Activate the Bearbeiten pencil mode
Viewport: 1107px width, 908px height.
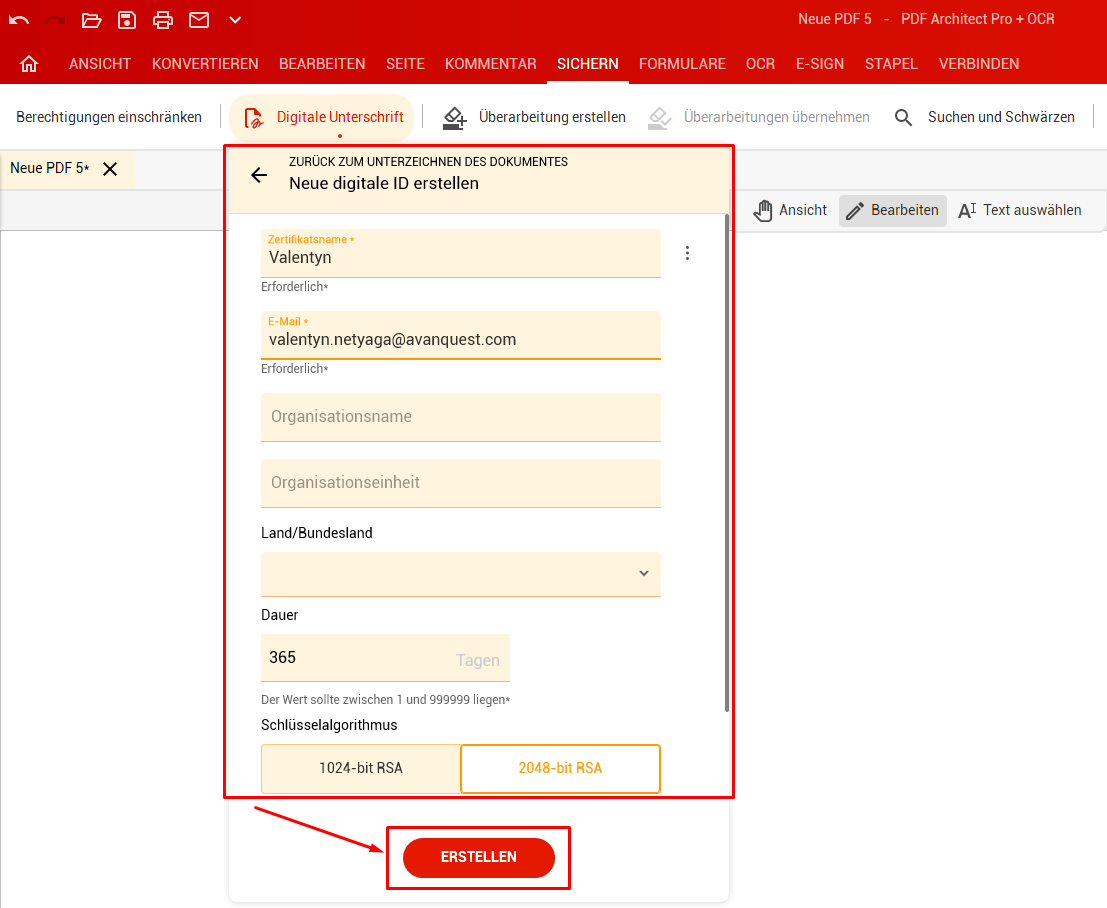pos(892,210)
